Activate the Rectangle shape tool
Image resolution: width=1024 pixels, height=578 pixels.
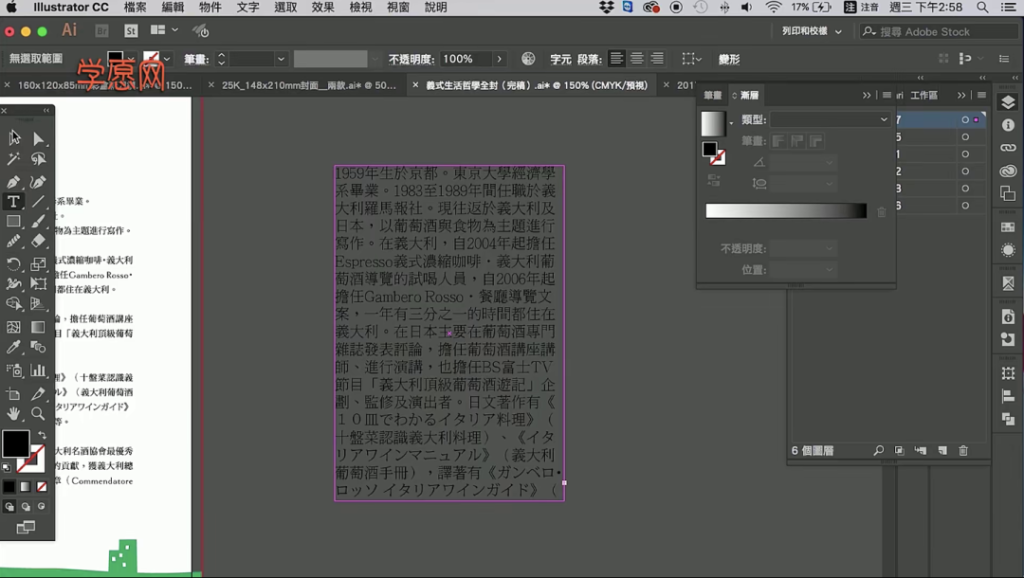[14, 222]
